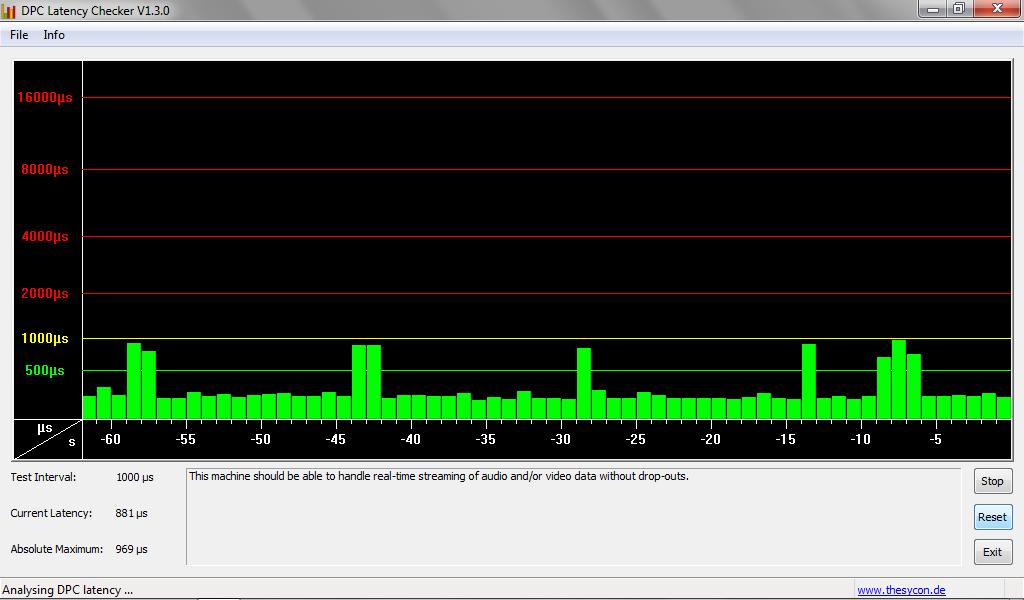Click the 'Analysing DPC latency ...' status text
Screen dimensions: 1024x600
point(67,590)
